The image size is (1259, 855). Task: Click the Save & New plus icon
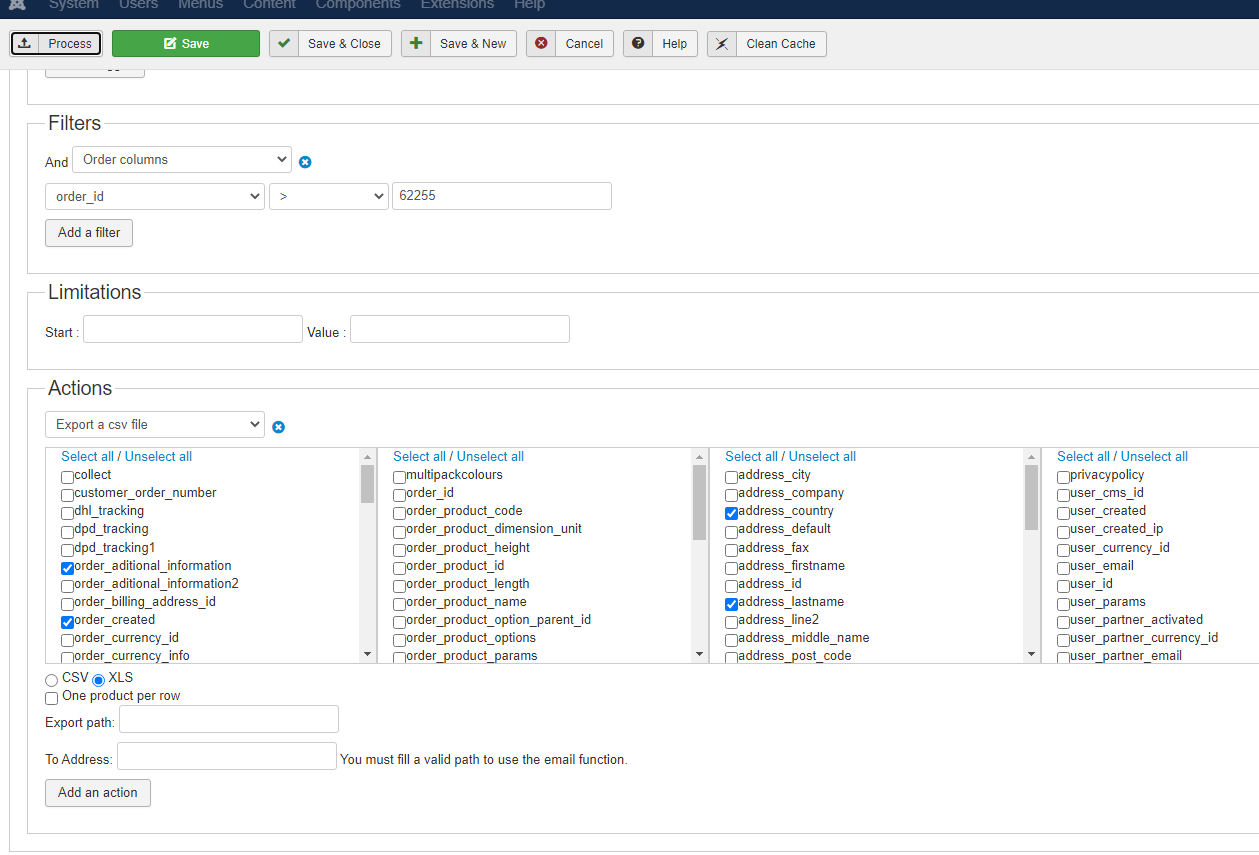(x=416, y=43)
